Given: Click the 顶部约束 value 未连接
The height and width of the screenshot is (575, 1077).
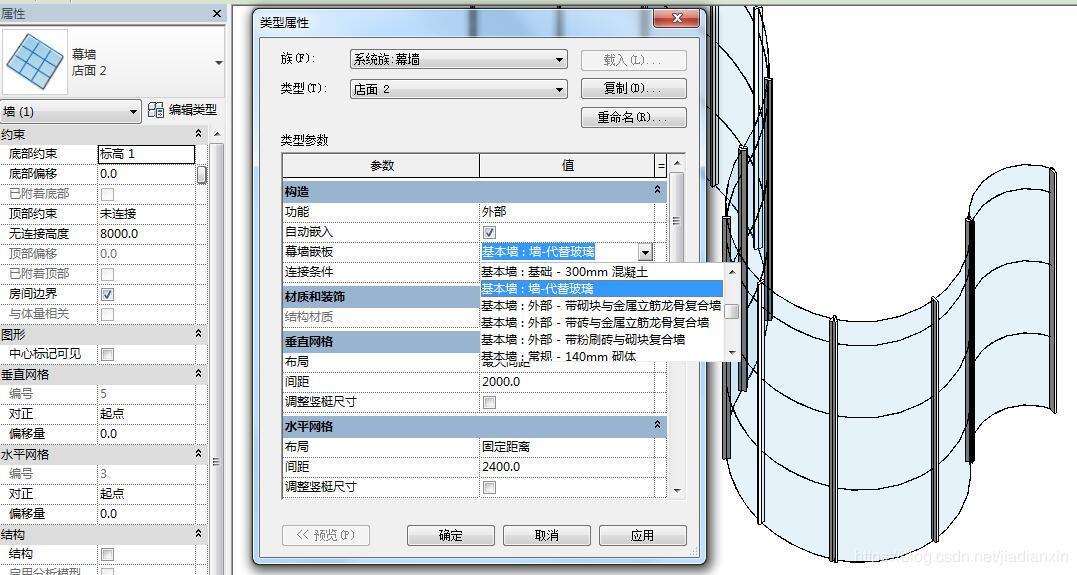Looking at the screenshot, I should [x=146, y=214].
